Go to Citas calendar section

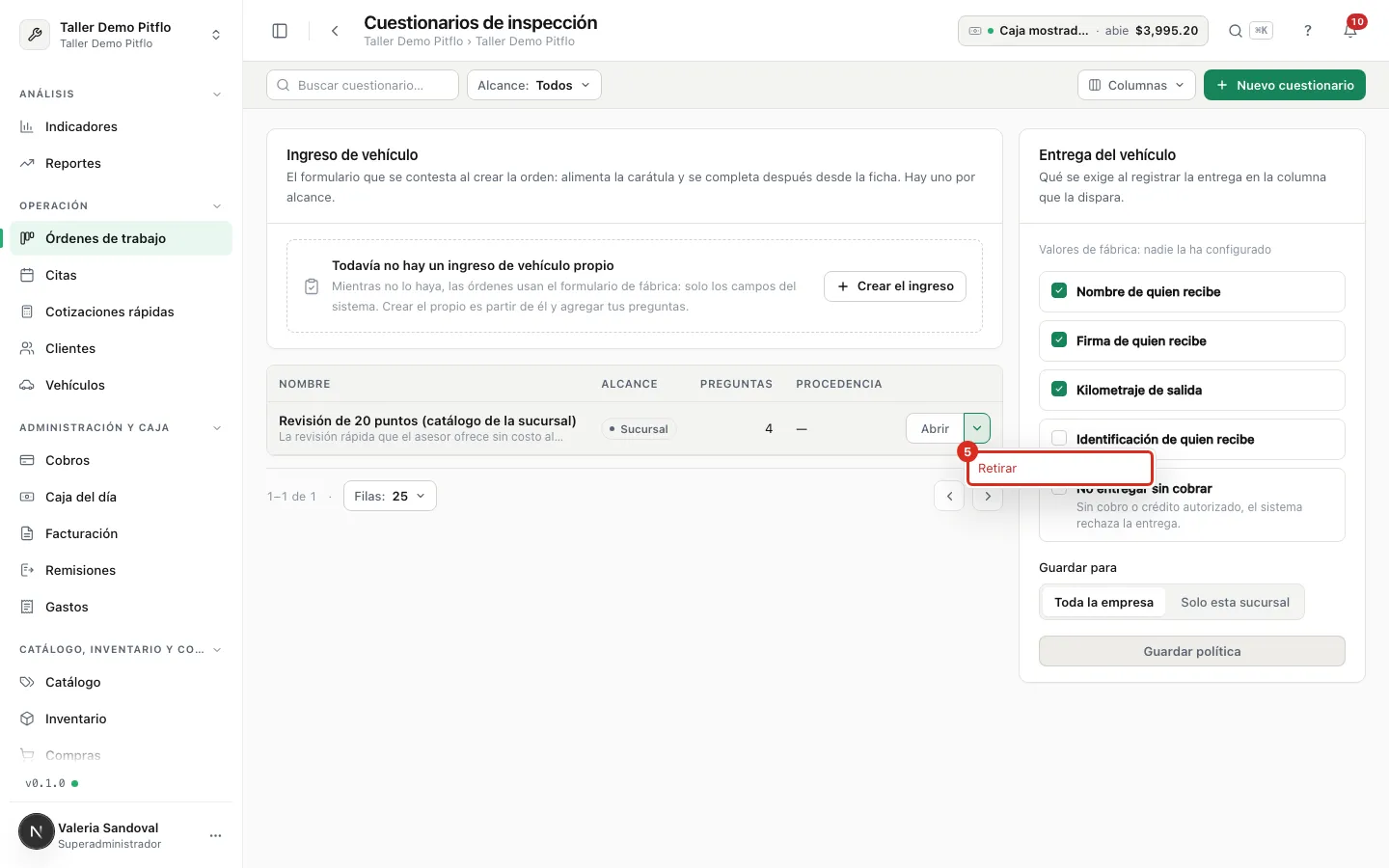121,275
